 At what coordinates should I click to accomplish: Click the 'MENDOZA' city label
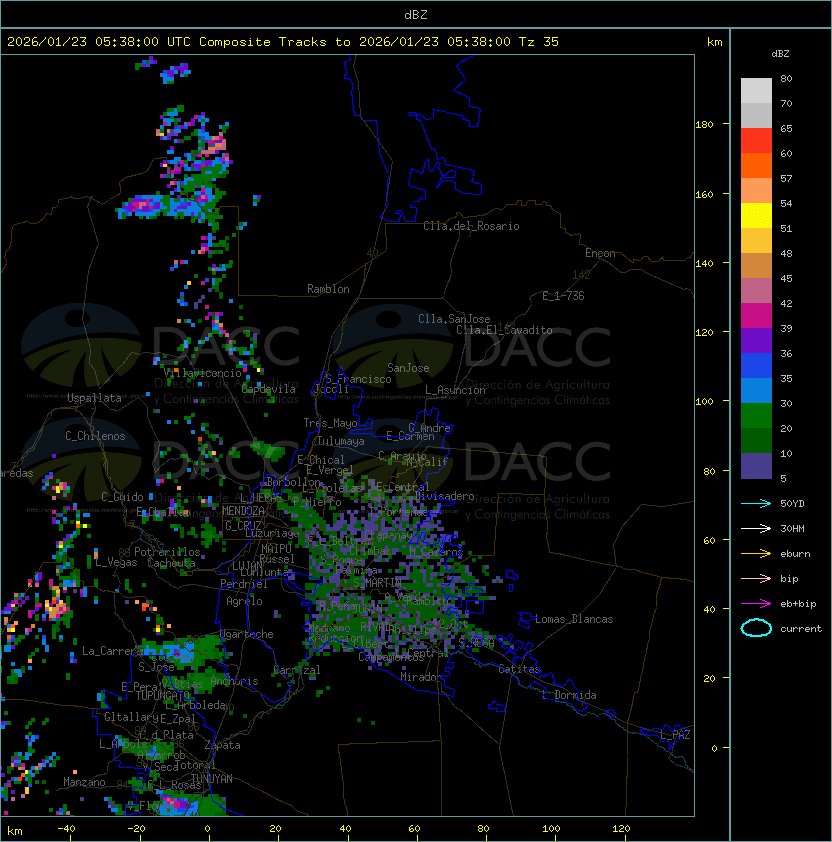243,511
